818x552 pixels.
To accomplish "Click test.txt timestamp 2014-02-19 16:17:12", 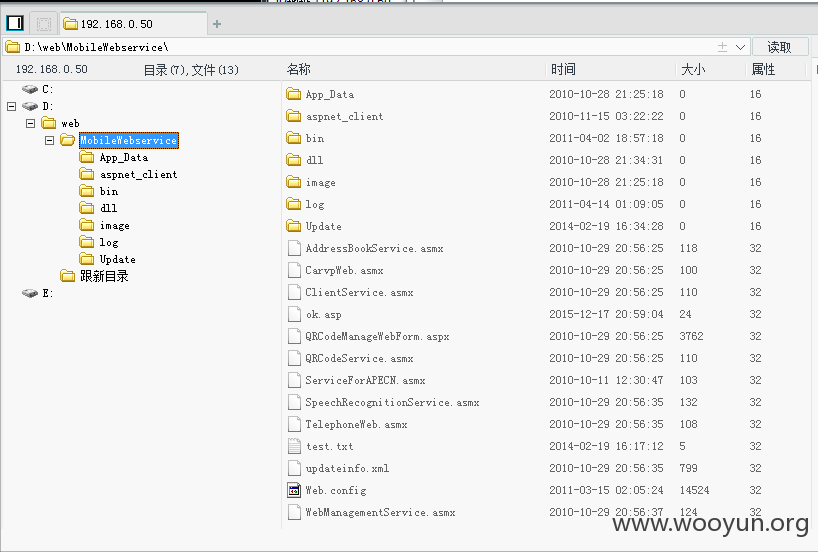I will 606,446.
